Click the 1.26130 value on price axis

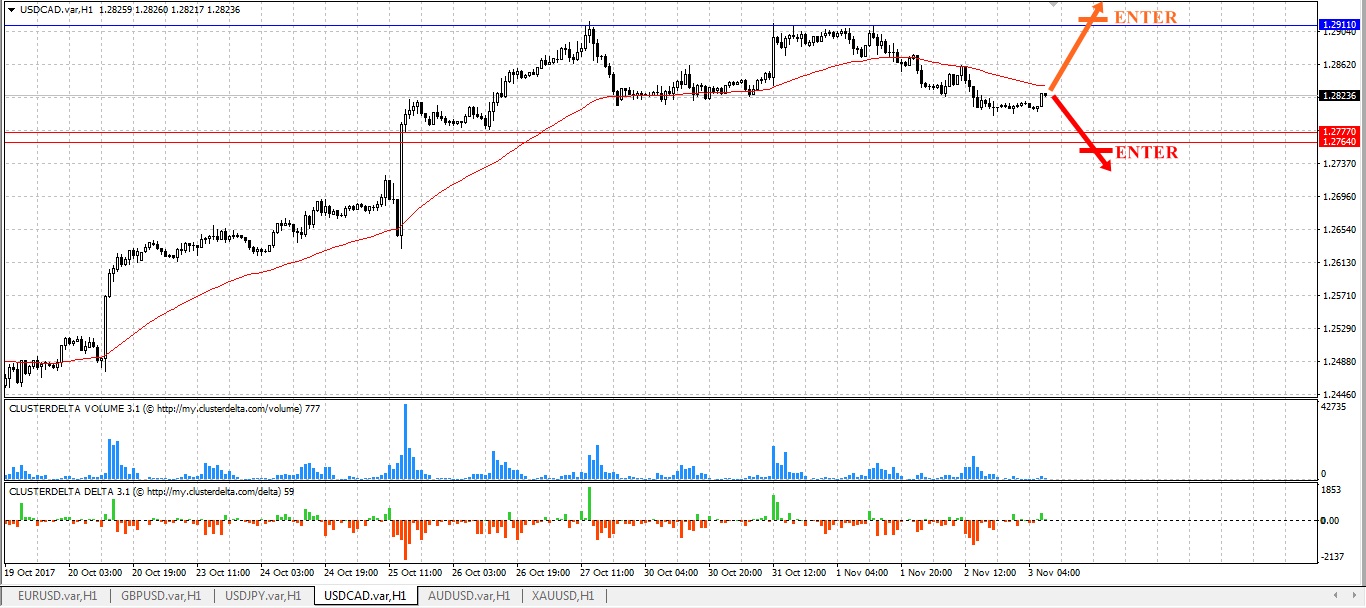tap(1337, 263)
